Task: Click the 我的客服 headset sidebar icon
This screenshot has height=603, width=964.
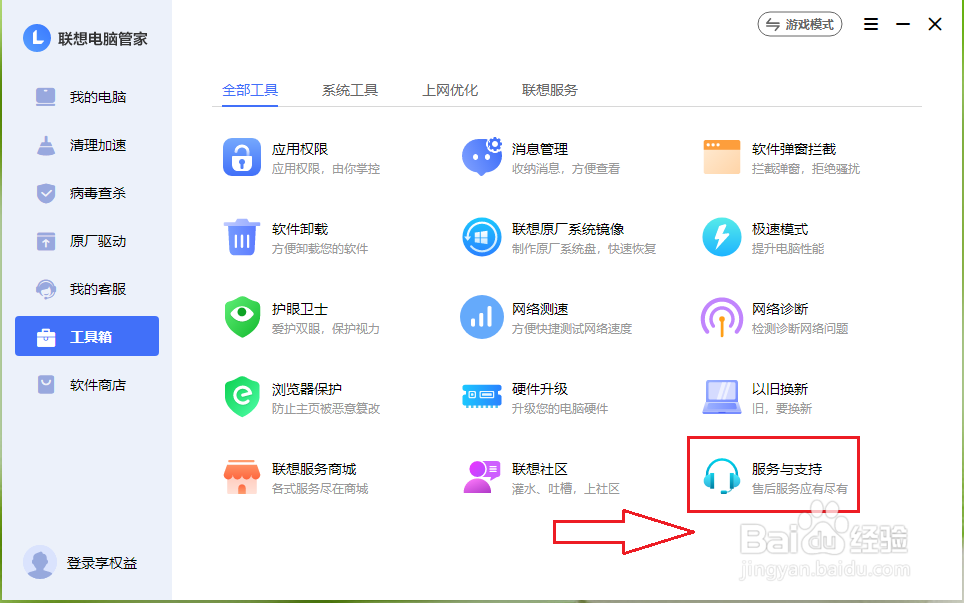Action: click(x=45, y=289)
